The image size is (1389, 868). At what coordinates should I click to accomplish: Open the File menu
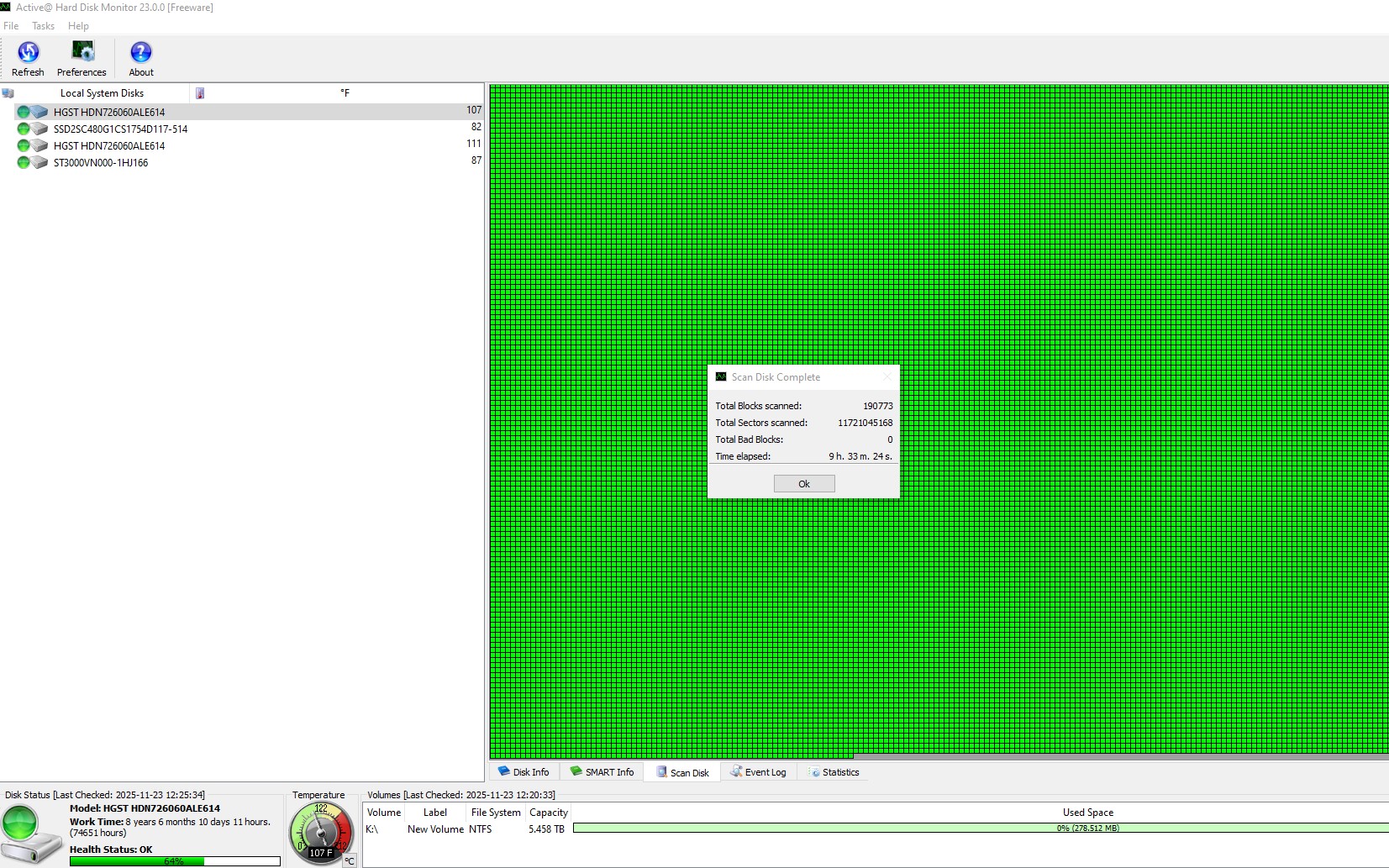point(11,26)
